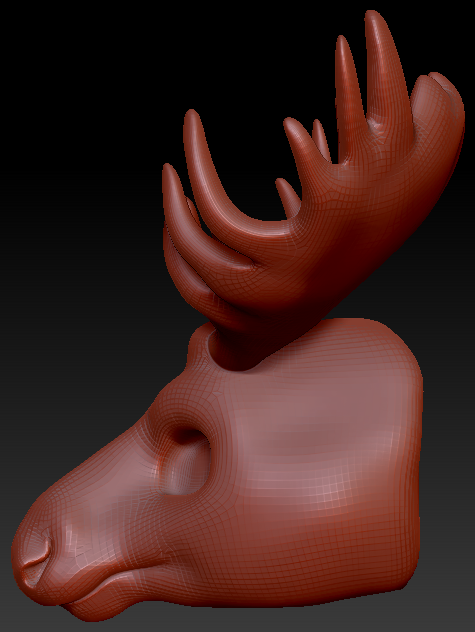The height and width of the screenshot is (632, 475).
Task: Click the leftmost curved antler tine tip
Action: (169, 173)
